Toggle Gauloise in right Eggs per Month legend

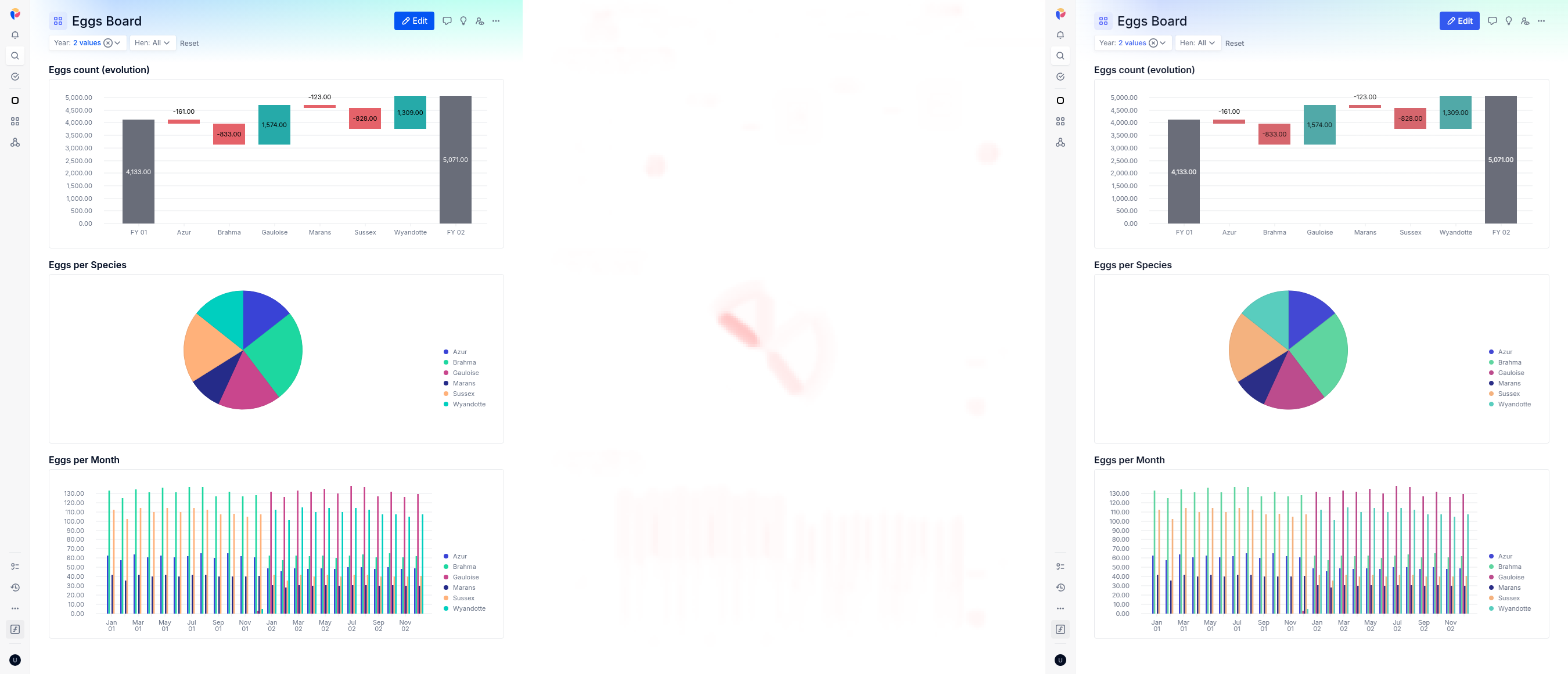(x=1506, y=576)
